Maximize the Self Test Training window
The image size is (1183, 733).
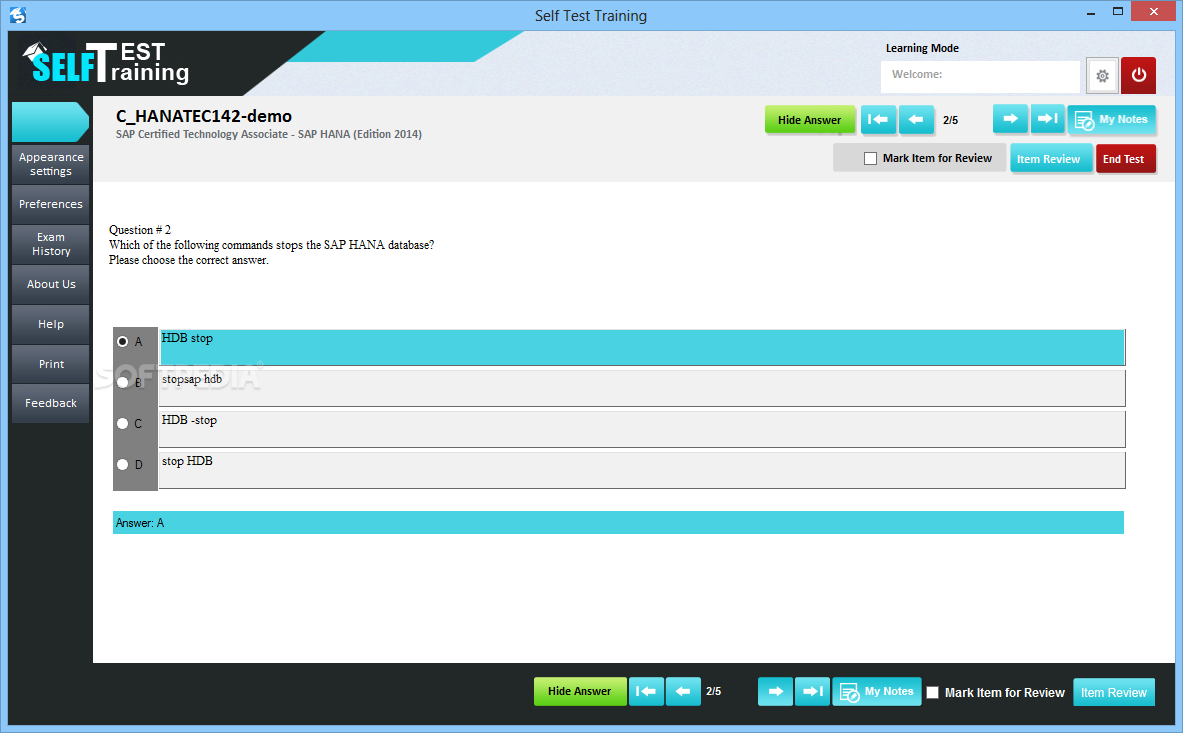(x=1118, y=11)
